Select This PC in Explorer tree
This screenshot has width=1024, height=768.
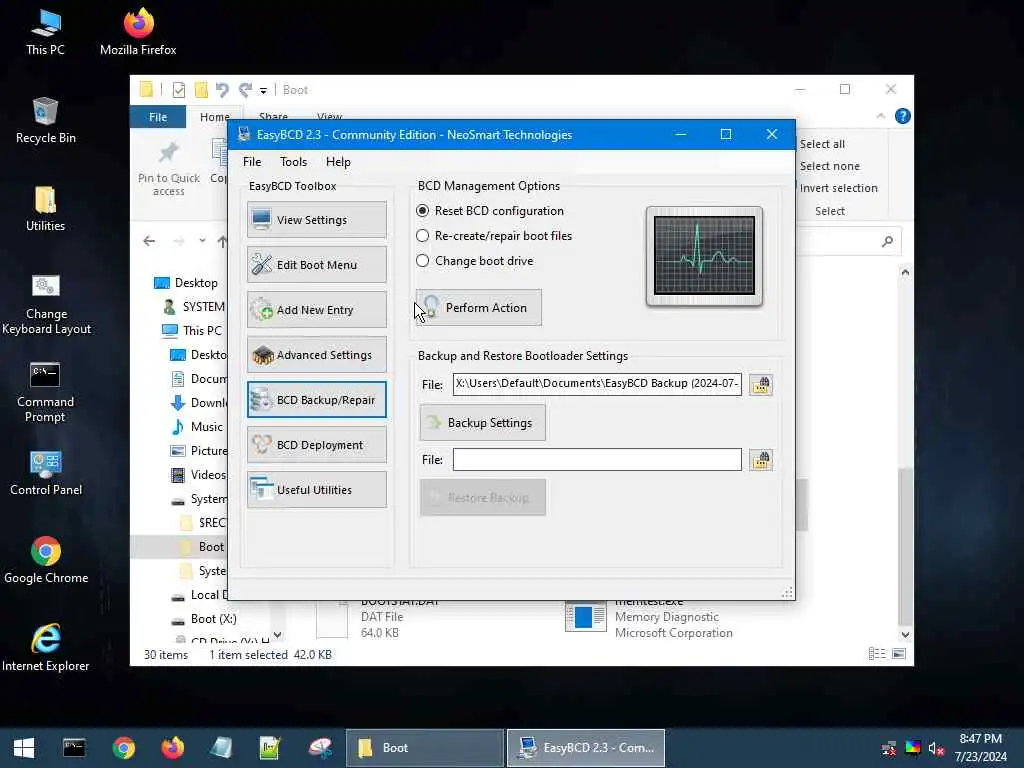click(x=193, y=330)
